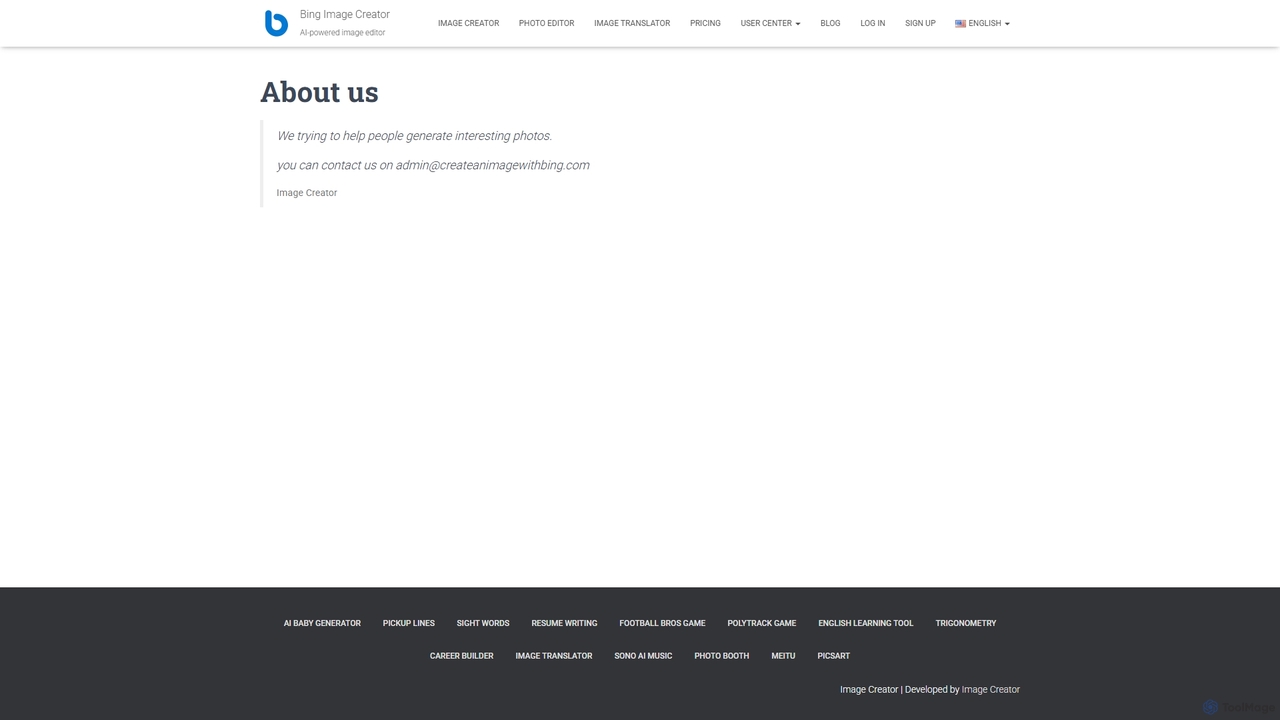Expand the User Center dropdown
Image resolution: width=1280 pixels, height=720 pixels.
770,23
